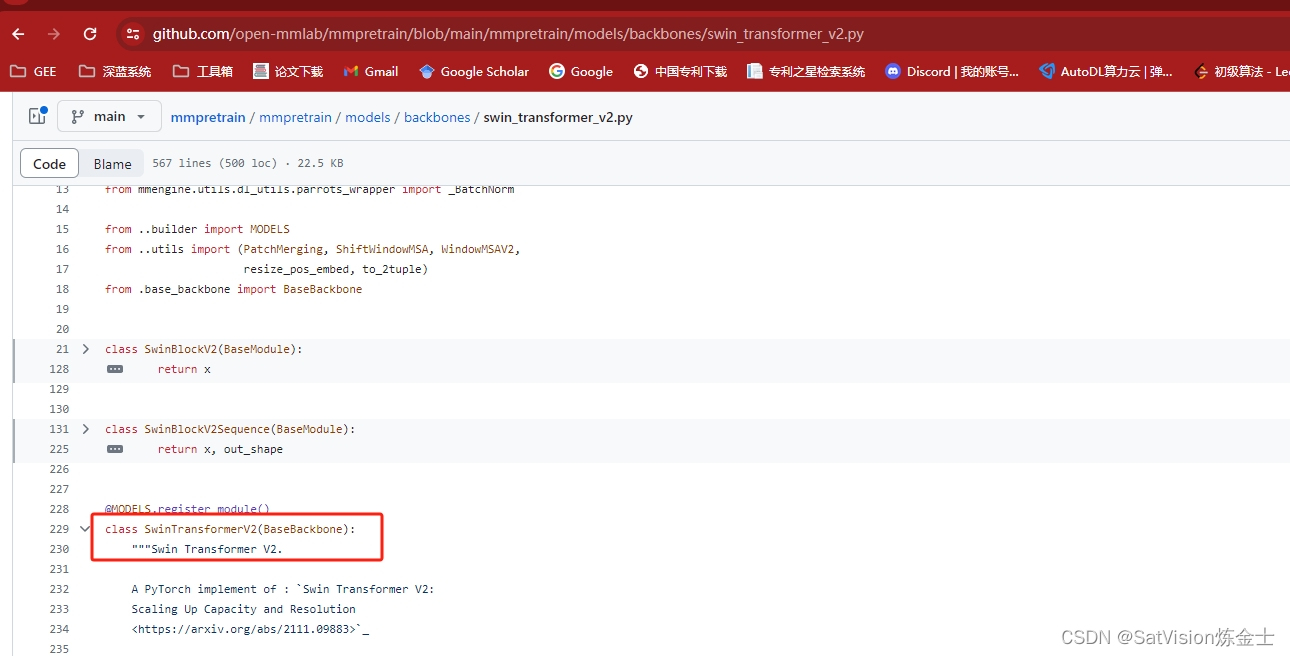Reload the page with refresh icon
Screen dimensions: 1290x656
point(90,34)
